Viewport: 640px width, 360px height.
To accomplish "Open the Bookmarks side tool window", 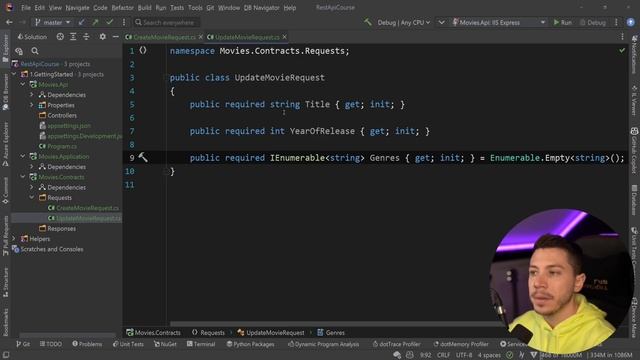I will [x=5, y=322].
